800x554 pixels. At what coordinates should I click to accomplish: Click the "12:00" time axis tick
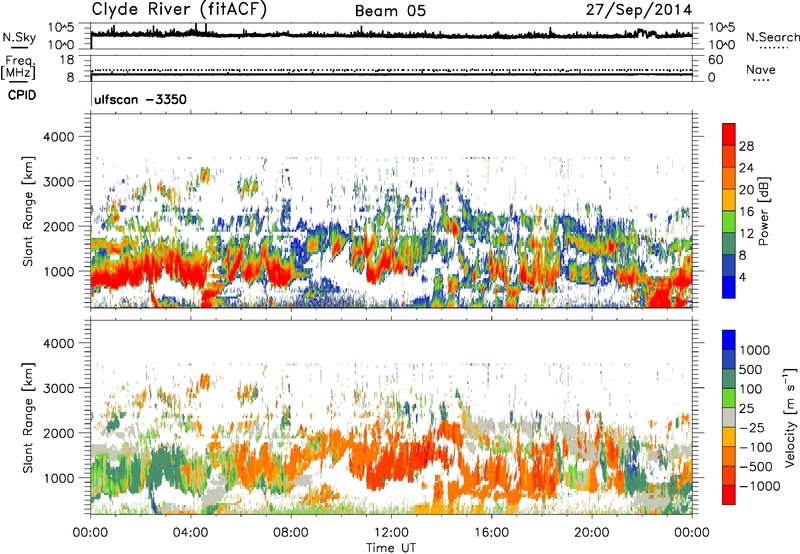point(391,533)
